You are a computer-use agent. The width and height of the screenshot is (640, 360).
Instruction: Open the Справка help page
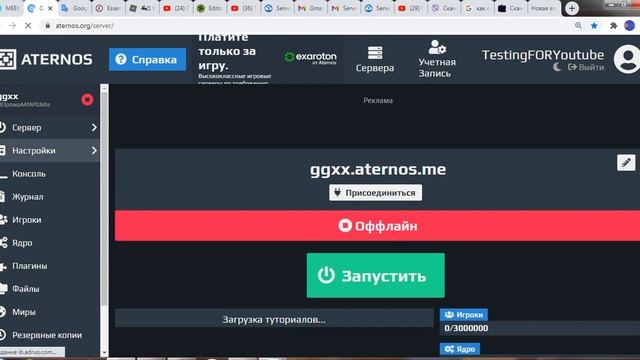tap(147, 59)
